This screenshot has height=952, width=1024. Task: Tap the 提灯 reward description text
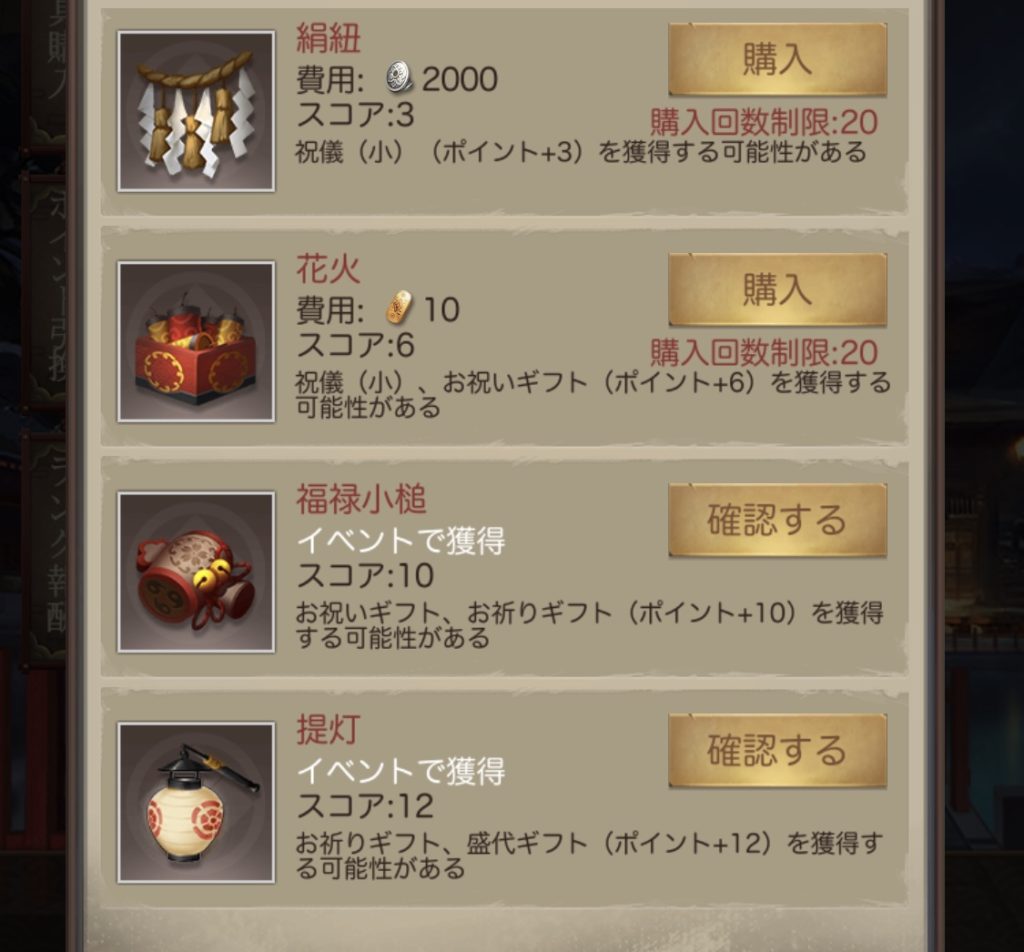pyautogui.click(x=589, y=855)
